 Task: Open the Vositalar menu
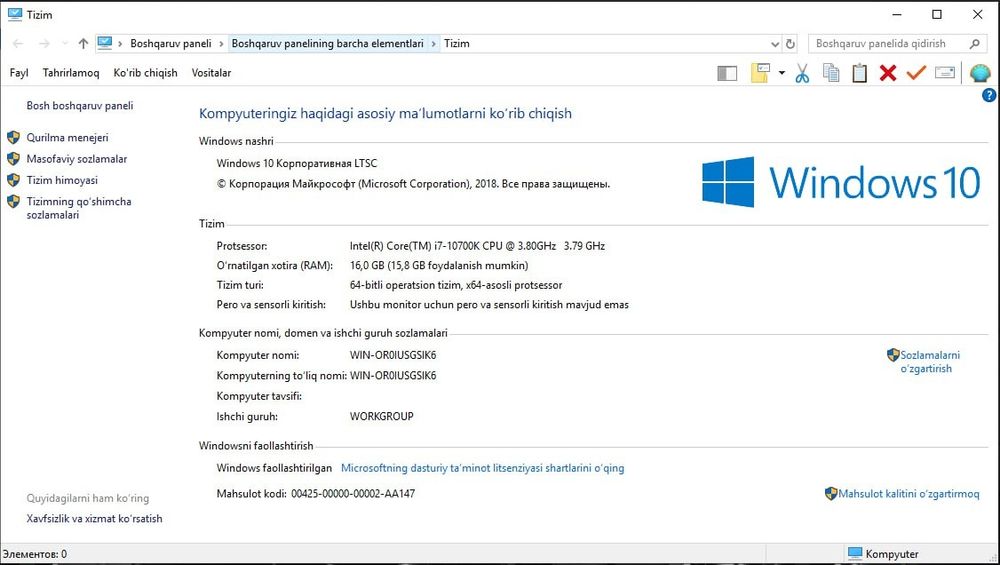(211, 73)
